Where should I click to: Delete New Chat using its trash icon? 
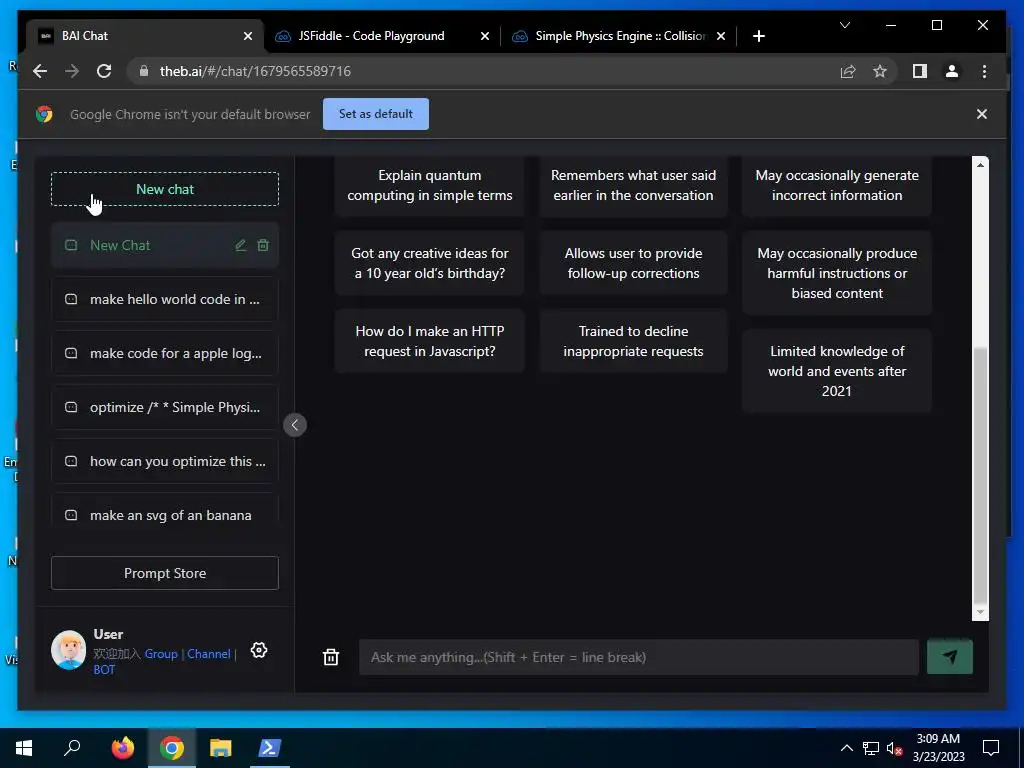point(263,245)
